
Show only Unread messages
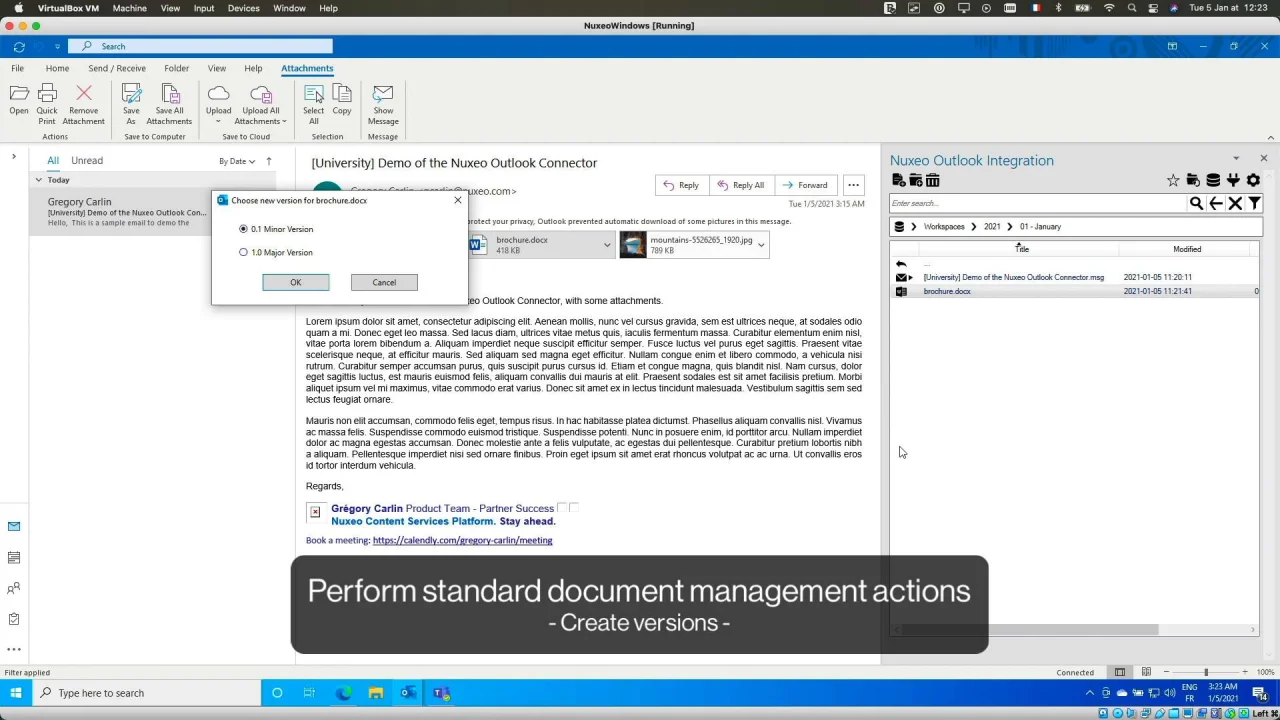point(87,160)
